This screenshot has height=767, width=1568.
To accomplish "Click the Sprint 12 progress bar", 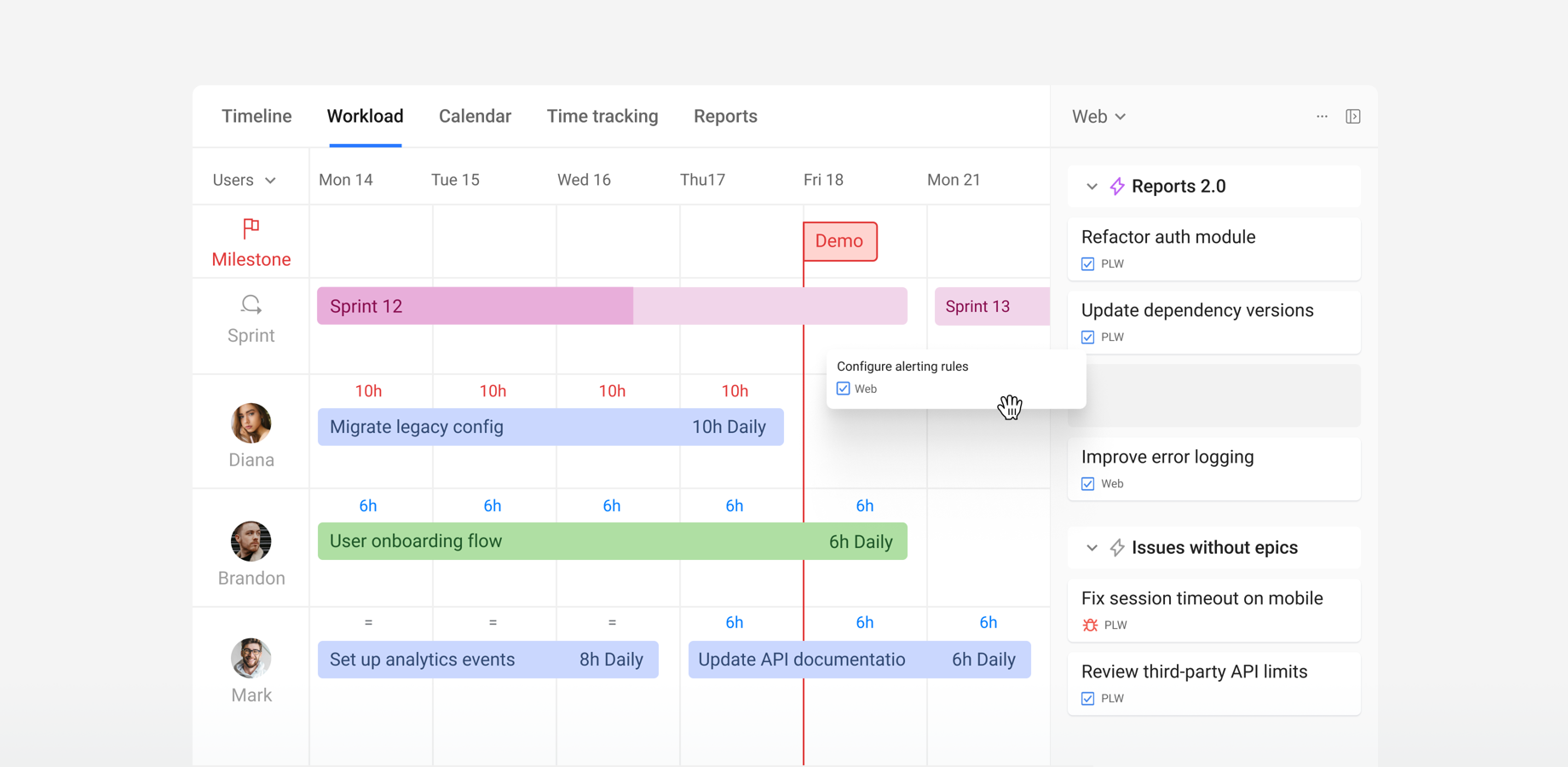I will (x=474, y=305).
